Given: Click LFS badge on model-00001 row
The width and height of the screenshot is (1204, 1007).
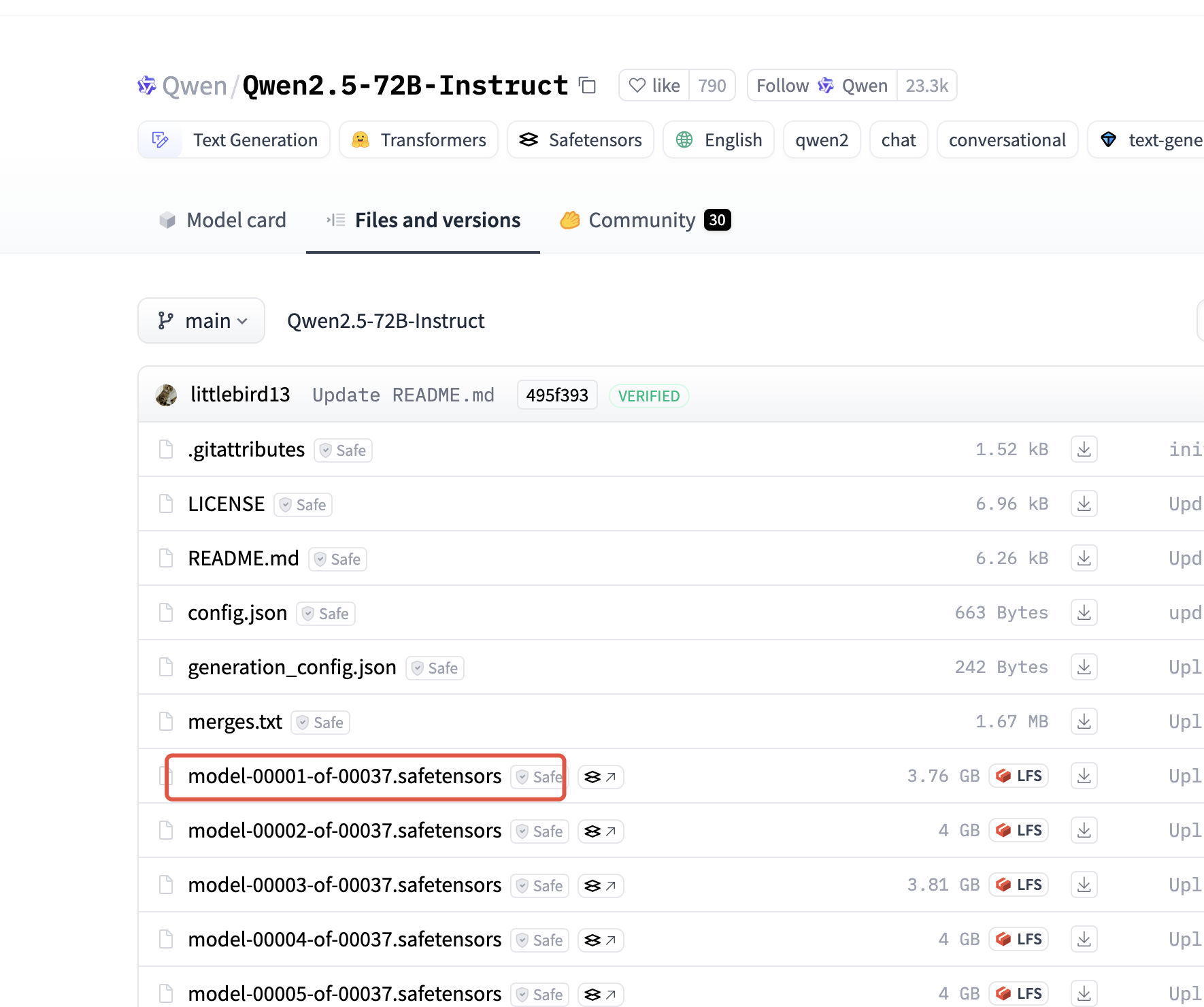Looking at the screenshot, I should click(x=1018, y=776).
